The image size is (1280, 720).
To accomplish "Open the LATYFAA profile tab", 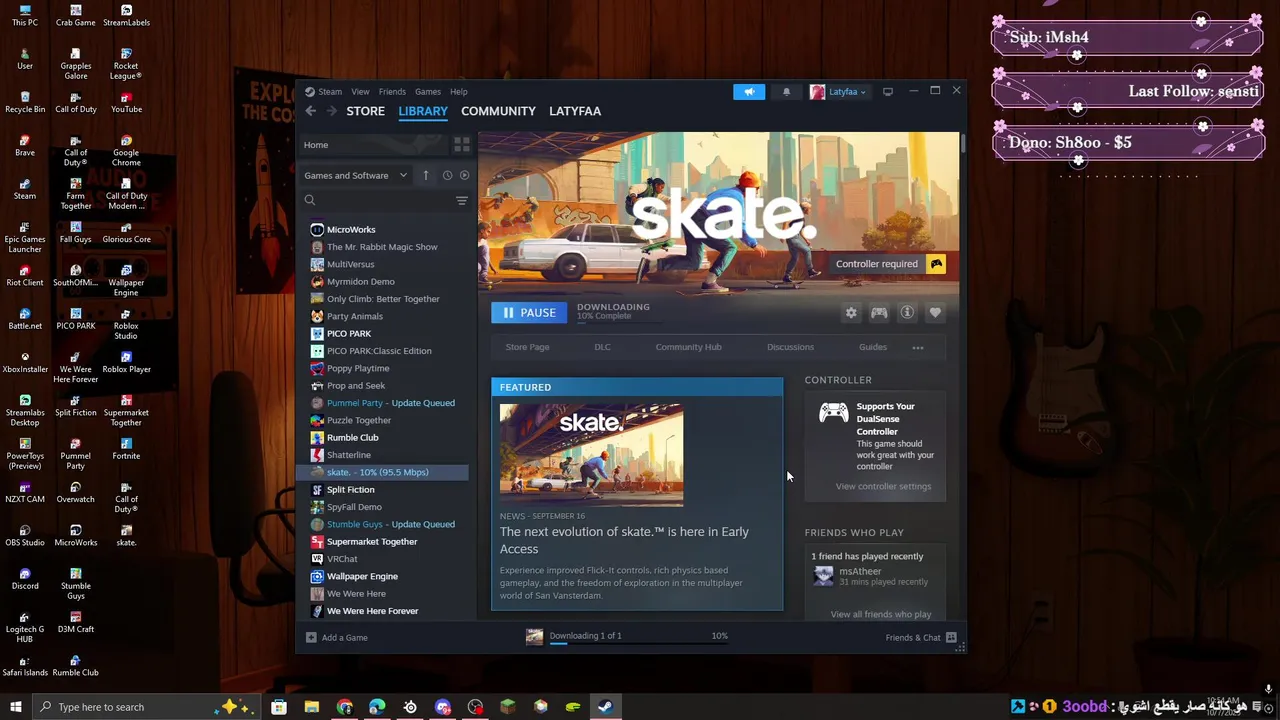I will [575, 111].
